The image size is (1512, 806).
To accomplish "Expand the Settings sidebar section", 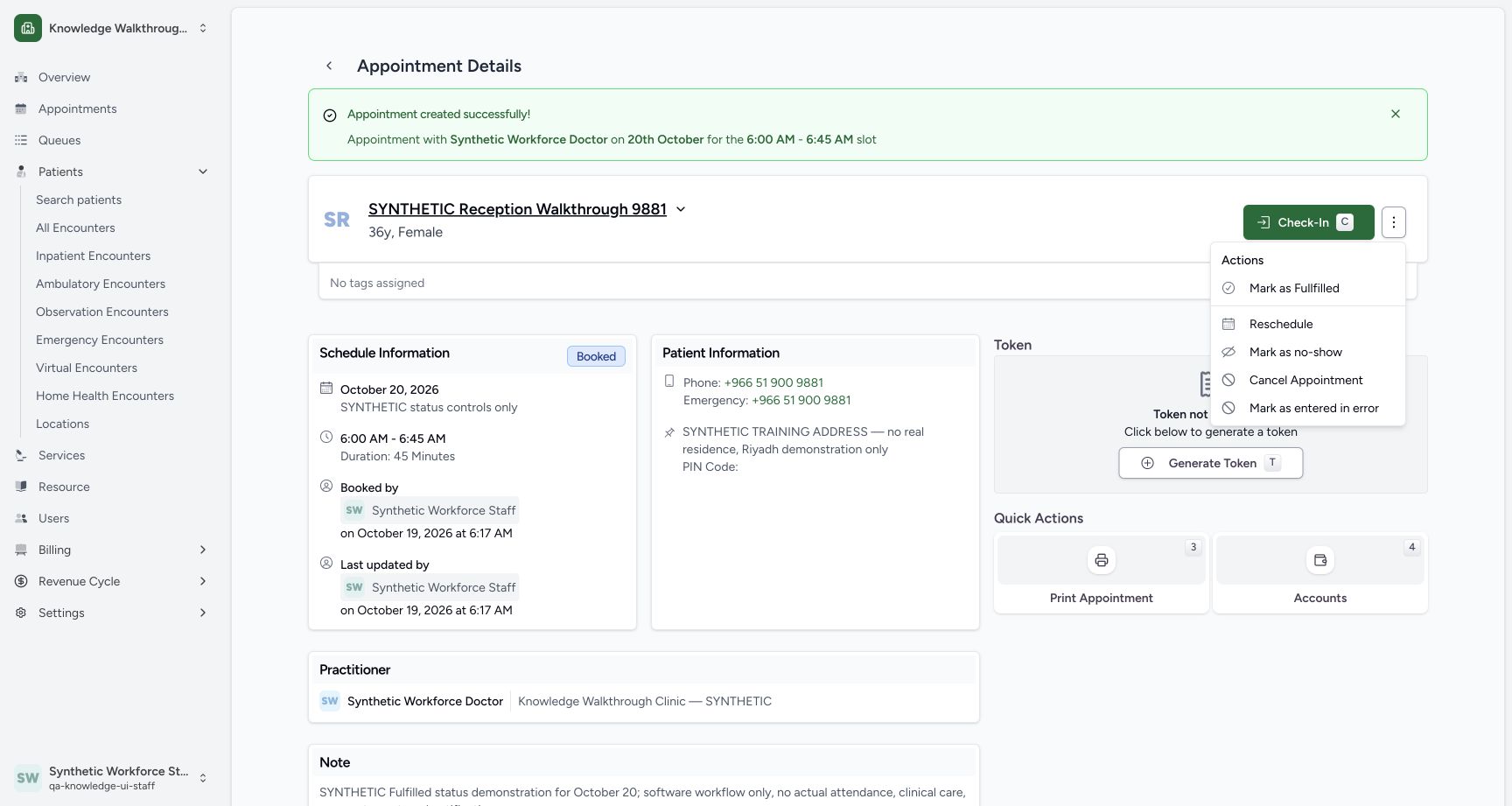I will pos(203,613).
